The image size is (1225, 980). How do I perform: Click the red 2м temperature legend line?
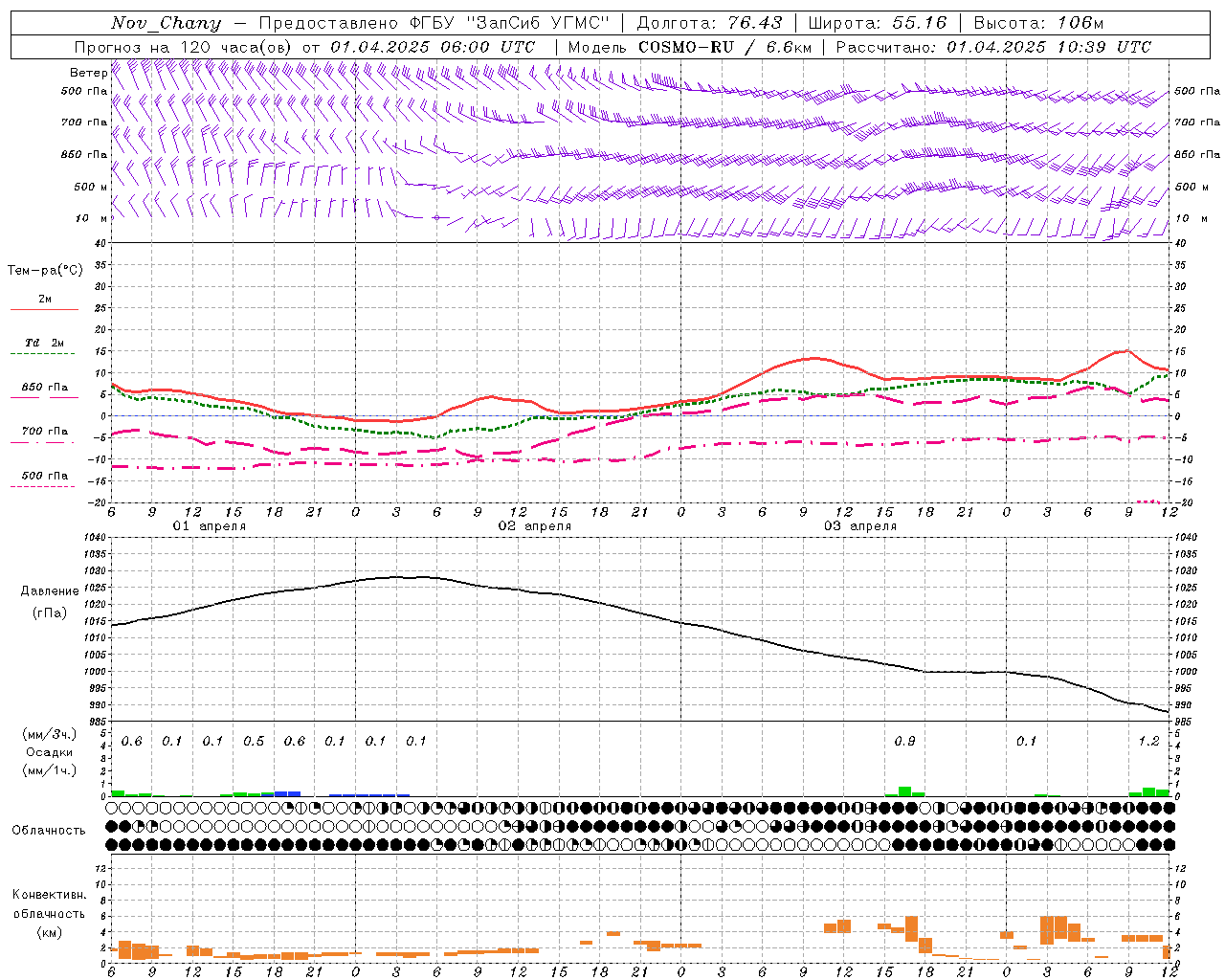[44, 309]
